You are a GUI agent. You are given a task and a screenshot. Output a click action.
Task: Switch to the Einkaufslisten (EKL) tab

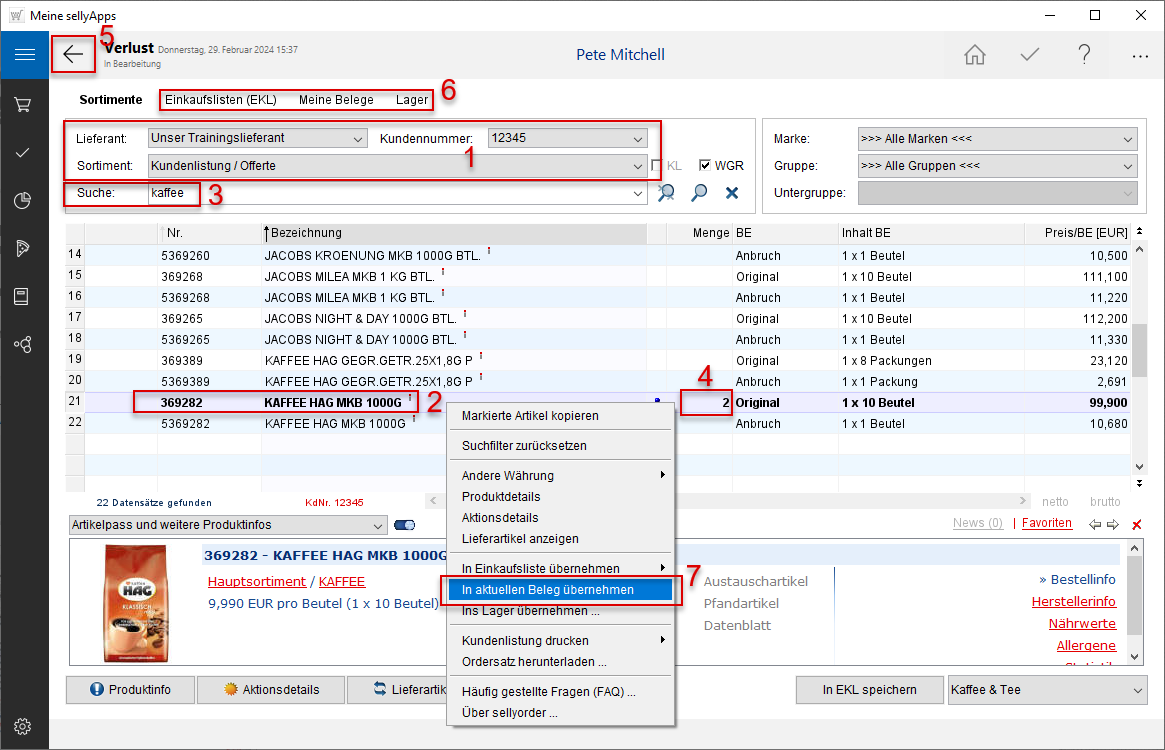tap(220, 100)
